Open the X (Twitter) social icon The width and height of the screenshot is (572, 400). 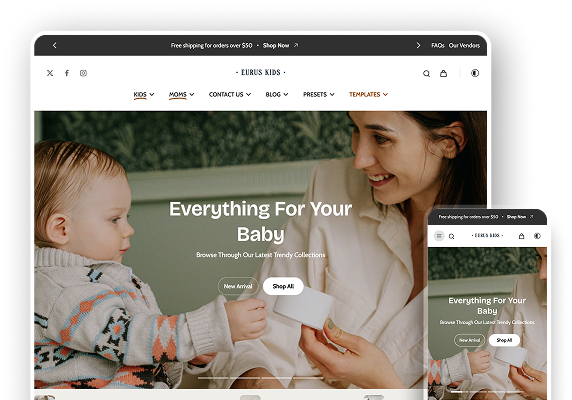pos(50,73)
